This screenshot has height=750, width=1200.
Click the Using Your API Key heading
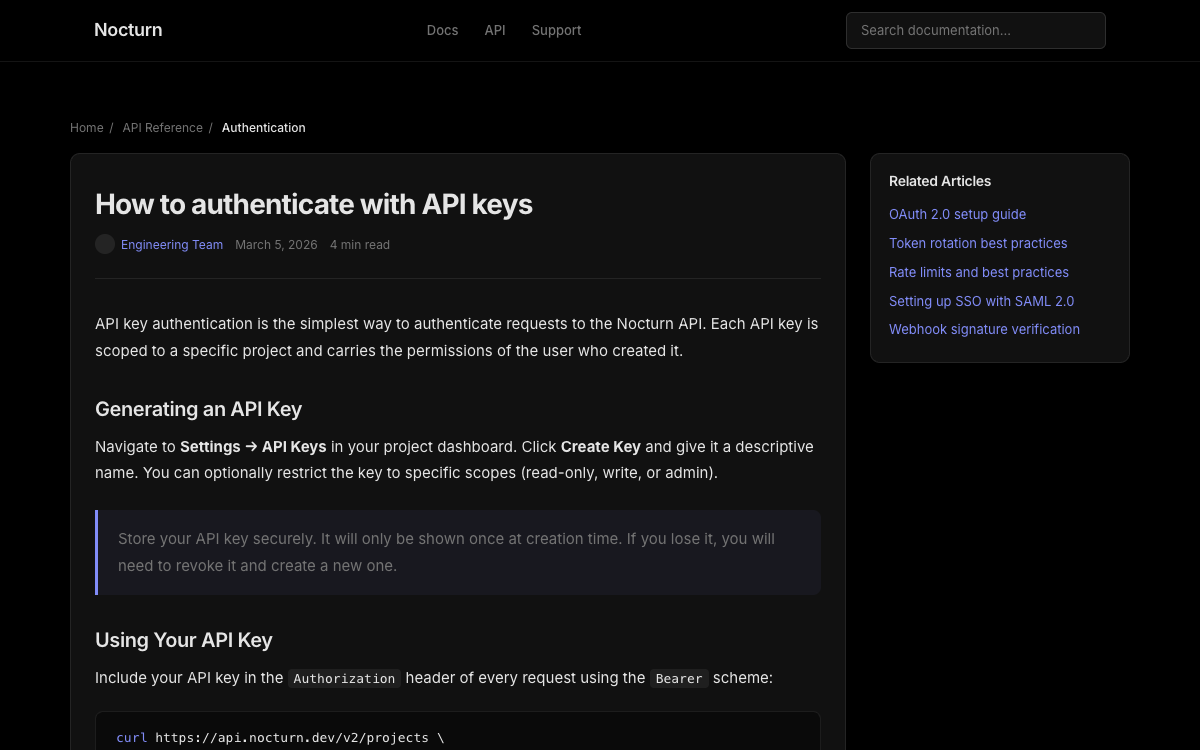pos(184,640)
